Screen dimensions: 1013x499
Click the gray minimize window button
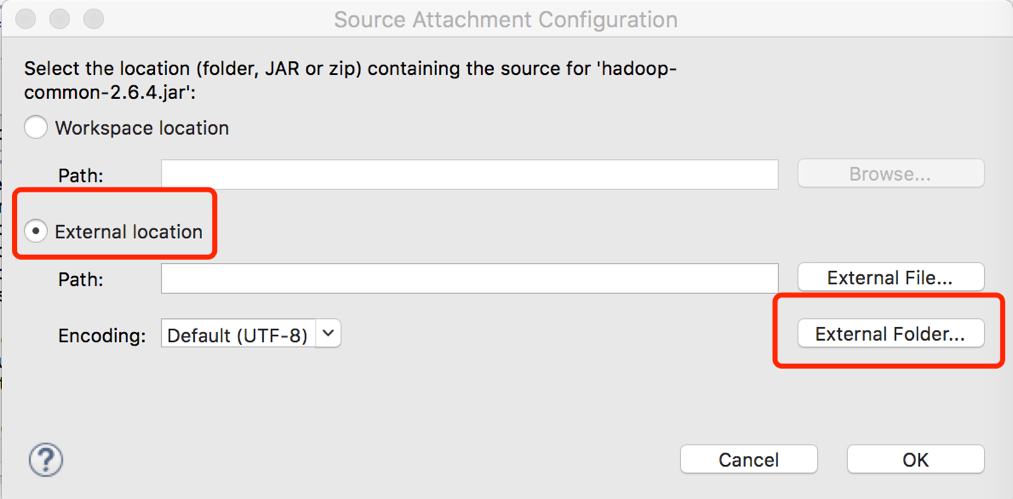click(x=59, y=18)
